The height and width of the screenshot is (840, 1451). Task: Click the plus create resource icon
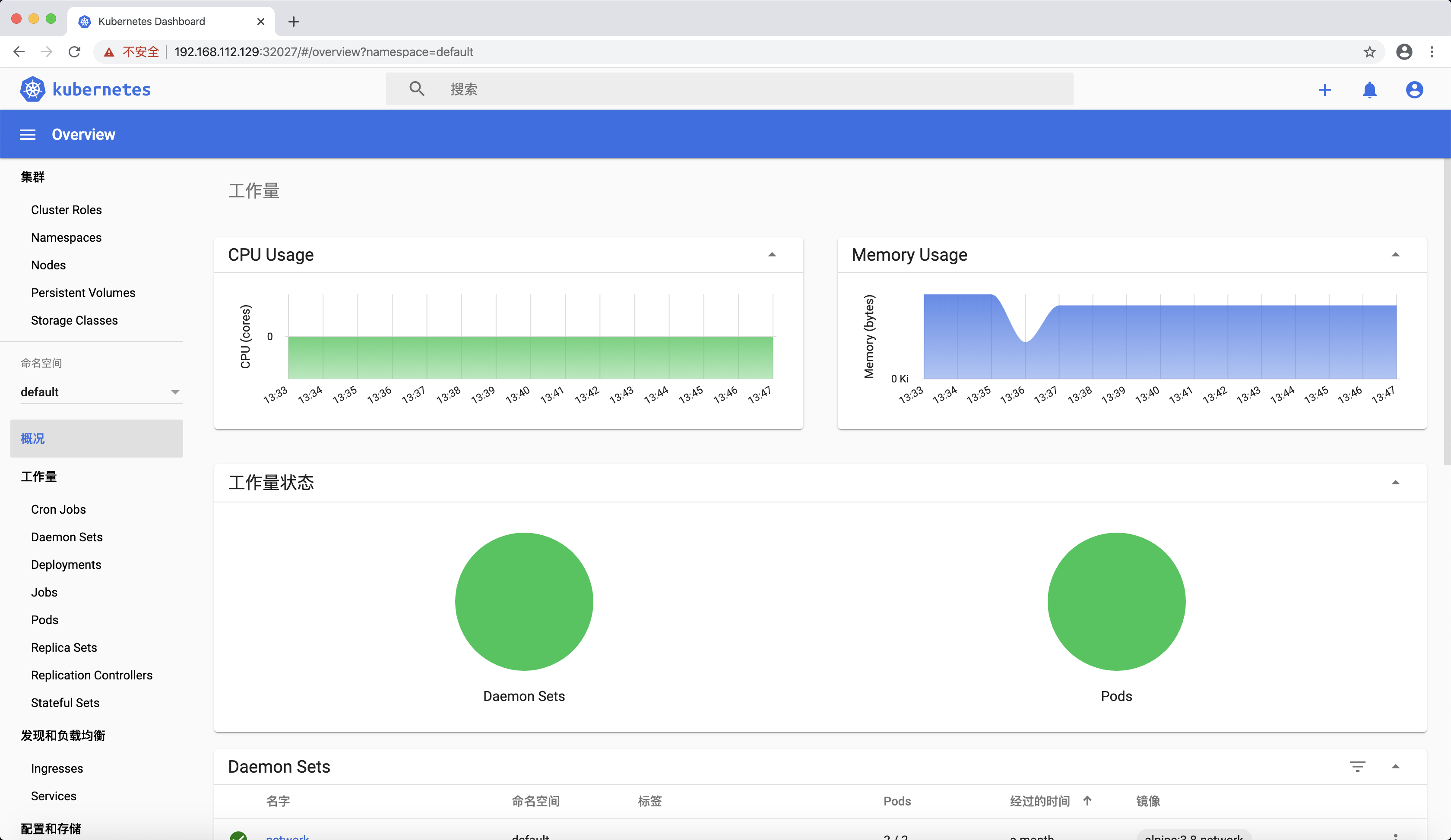coord(1325,90)
